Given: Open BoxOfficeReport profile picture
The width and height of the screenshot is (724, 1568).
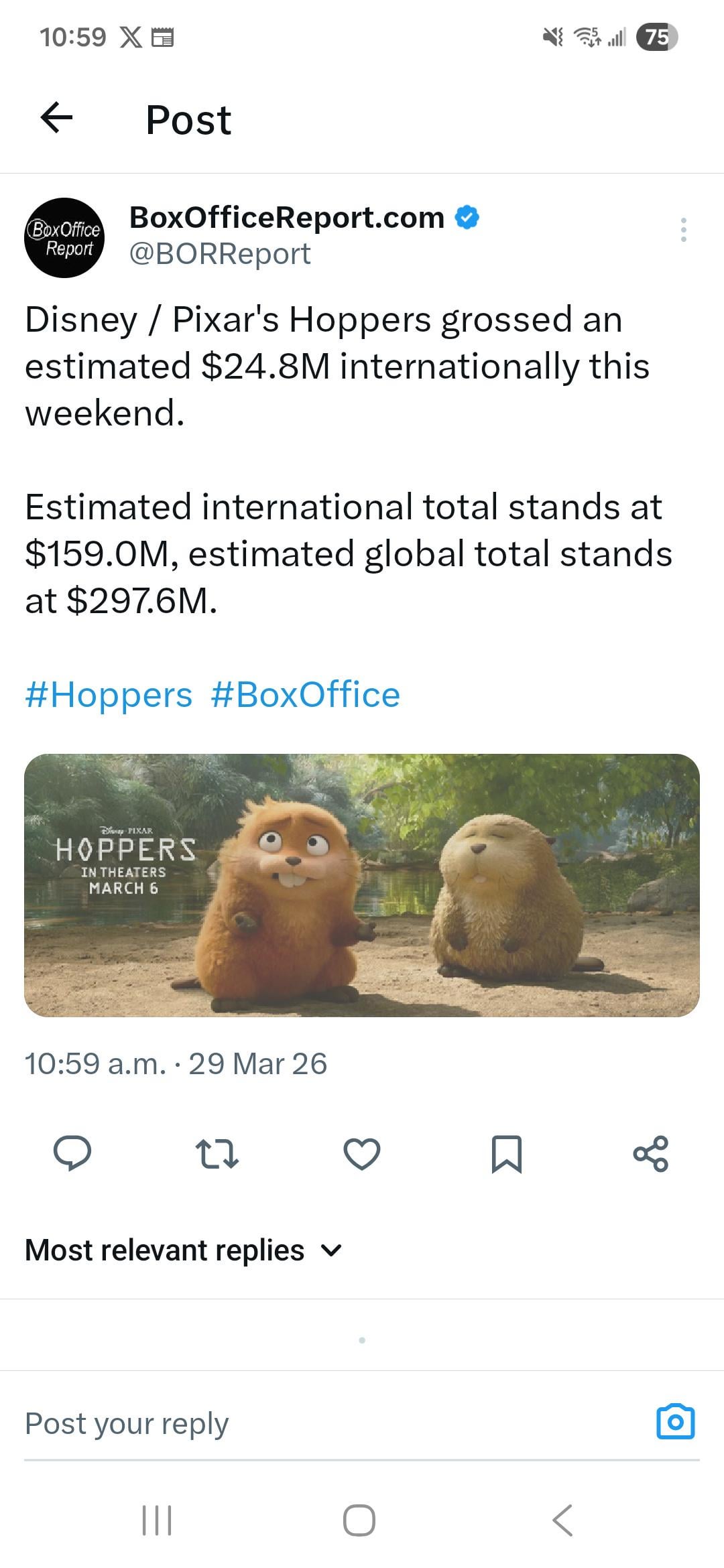Looking at the screenshot, I should (x=64, y=238).
